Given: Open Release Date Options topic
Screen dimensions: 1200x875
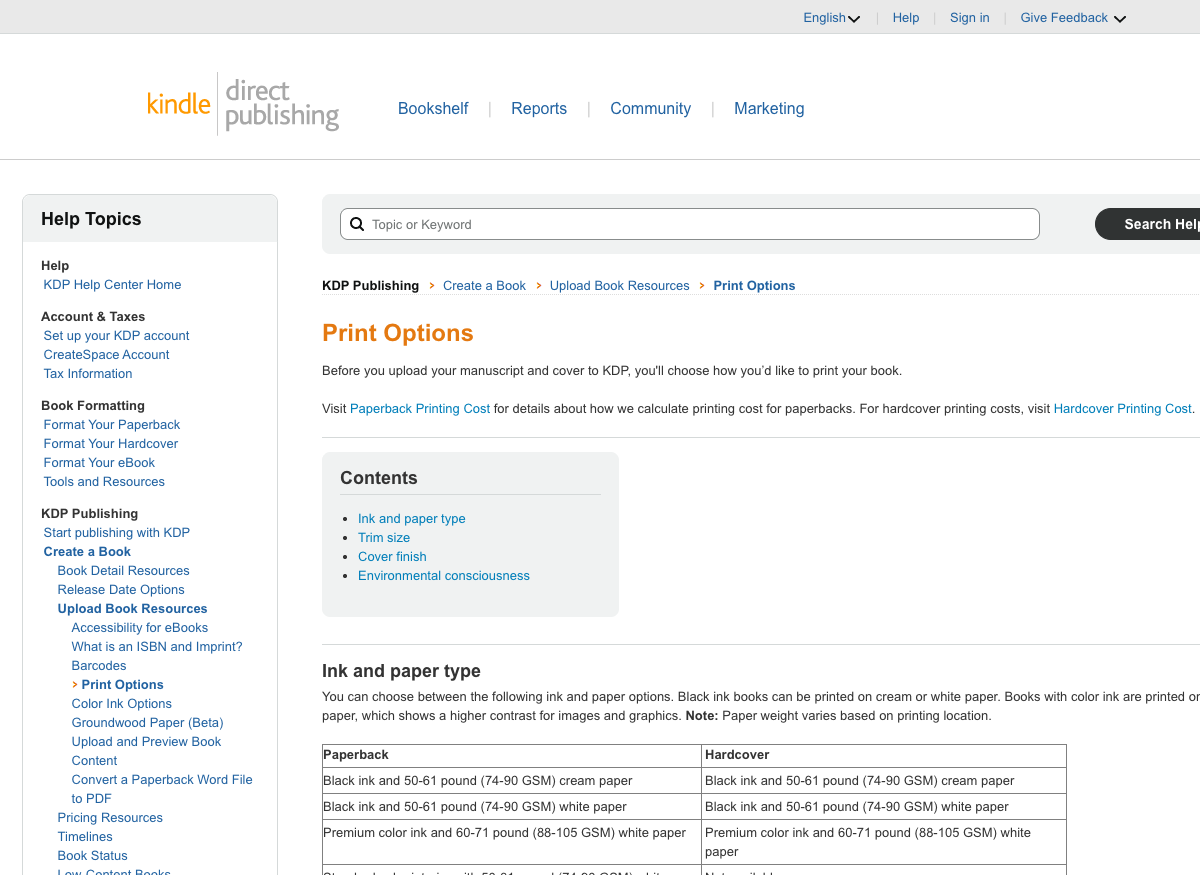Looking at the screenshot, I should point(121,589).
